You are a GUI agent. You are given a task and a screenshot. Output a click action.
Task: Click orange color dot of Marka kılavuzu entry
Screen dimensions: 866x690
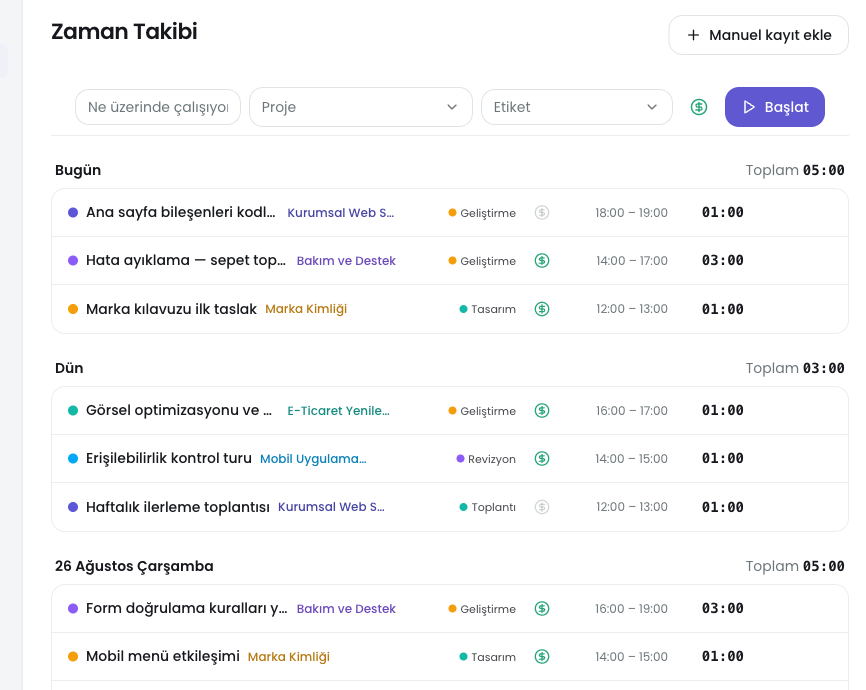[x=73, y=309]
